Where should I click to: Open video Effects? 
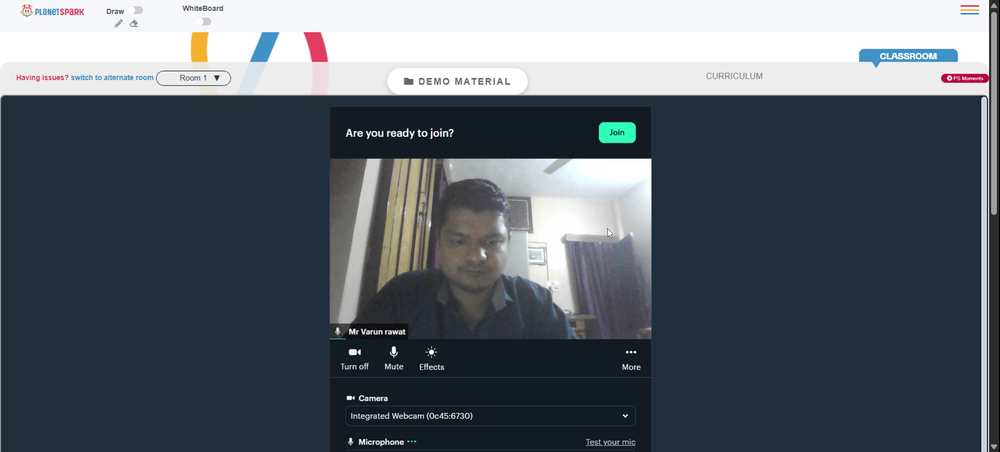coord(432,359)
